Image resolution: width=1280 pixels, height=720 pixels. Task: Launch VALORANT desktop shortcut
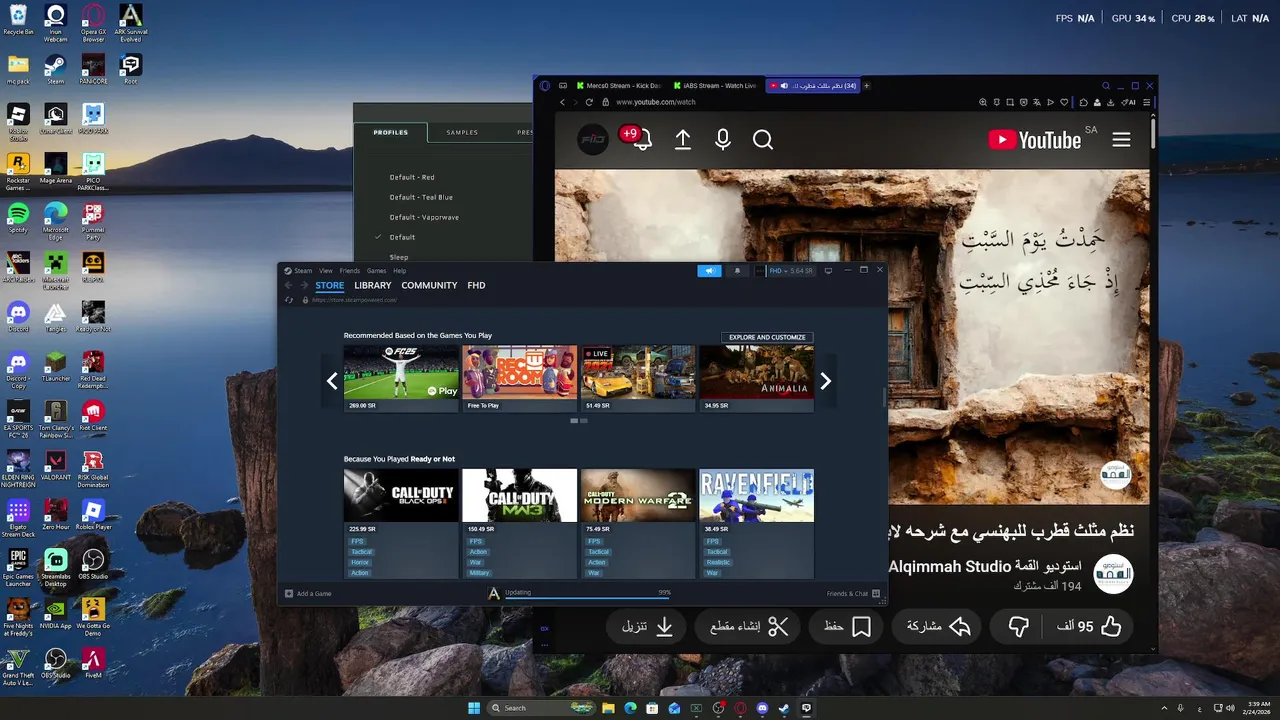tap(55, 463)
